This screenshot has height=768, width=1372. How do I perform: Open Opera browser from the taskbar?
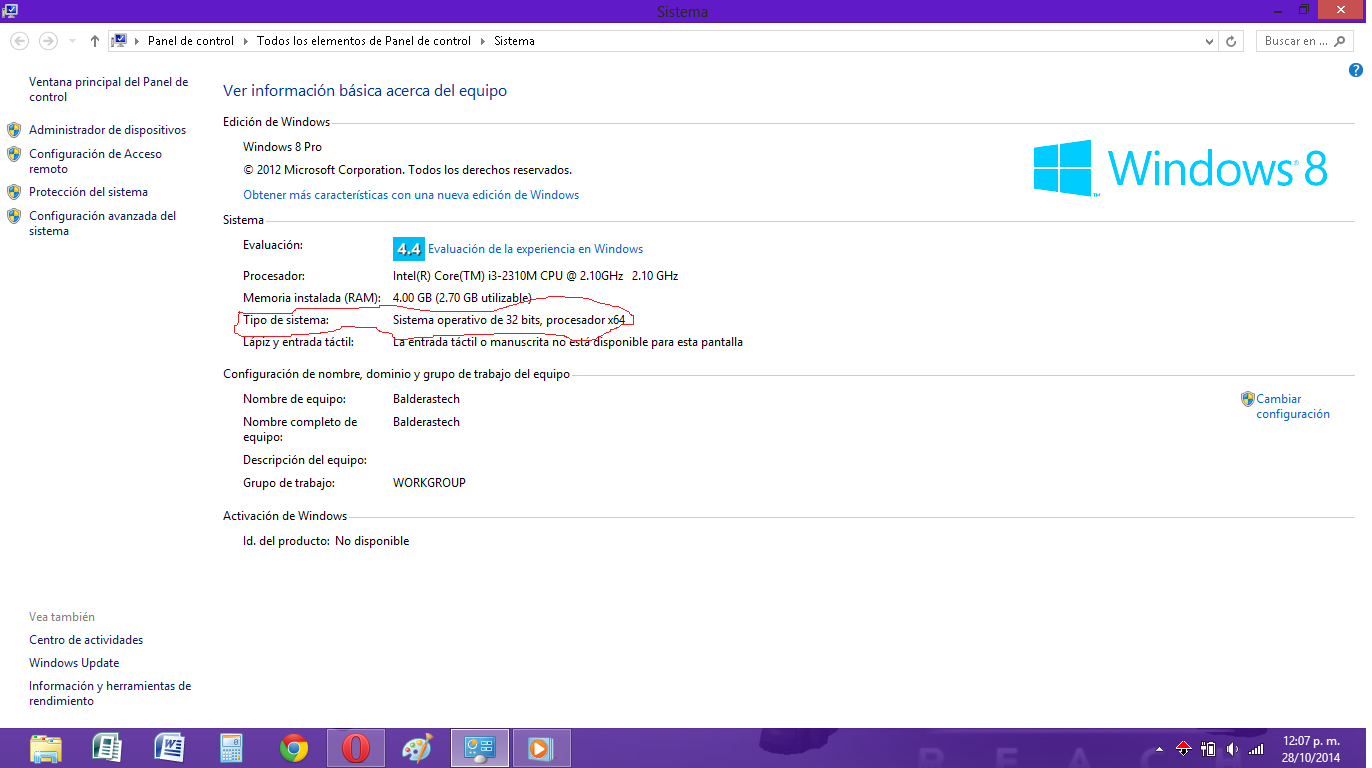[x=355, y=747]
